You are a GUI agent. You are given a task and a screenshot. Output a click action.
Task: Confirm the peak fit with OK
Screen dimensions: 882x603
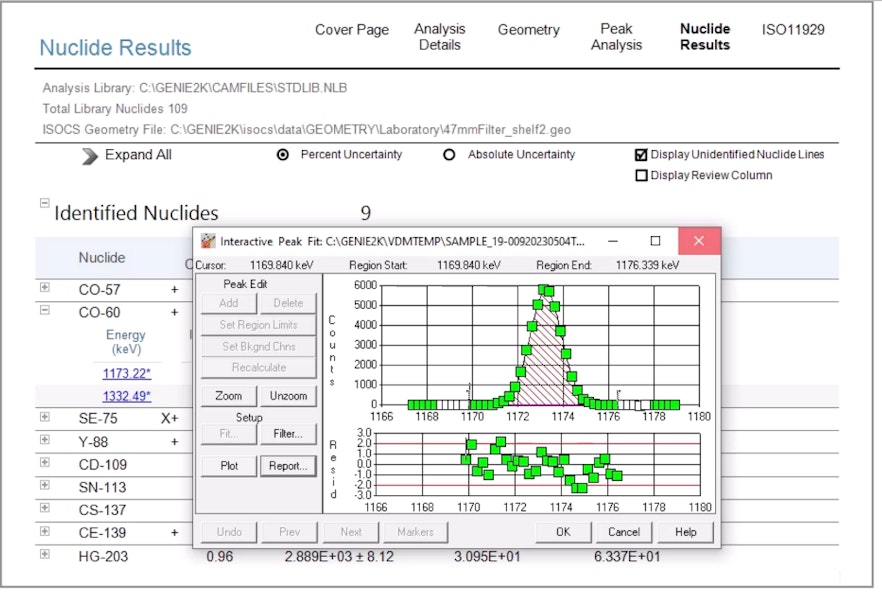[x=563, y=532]
